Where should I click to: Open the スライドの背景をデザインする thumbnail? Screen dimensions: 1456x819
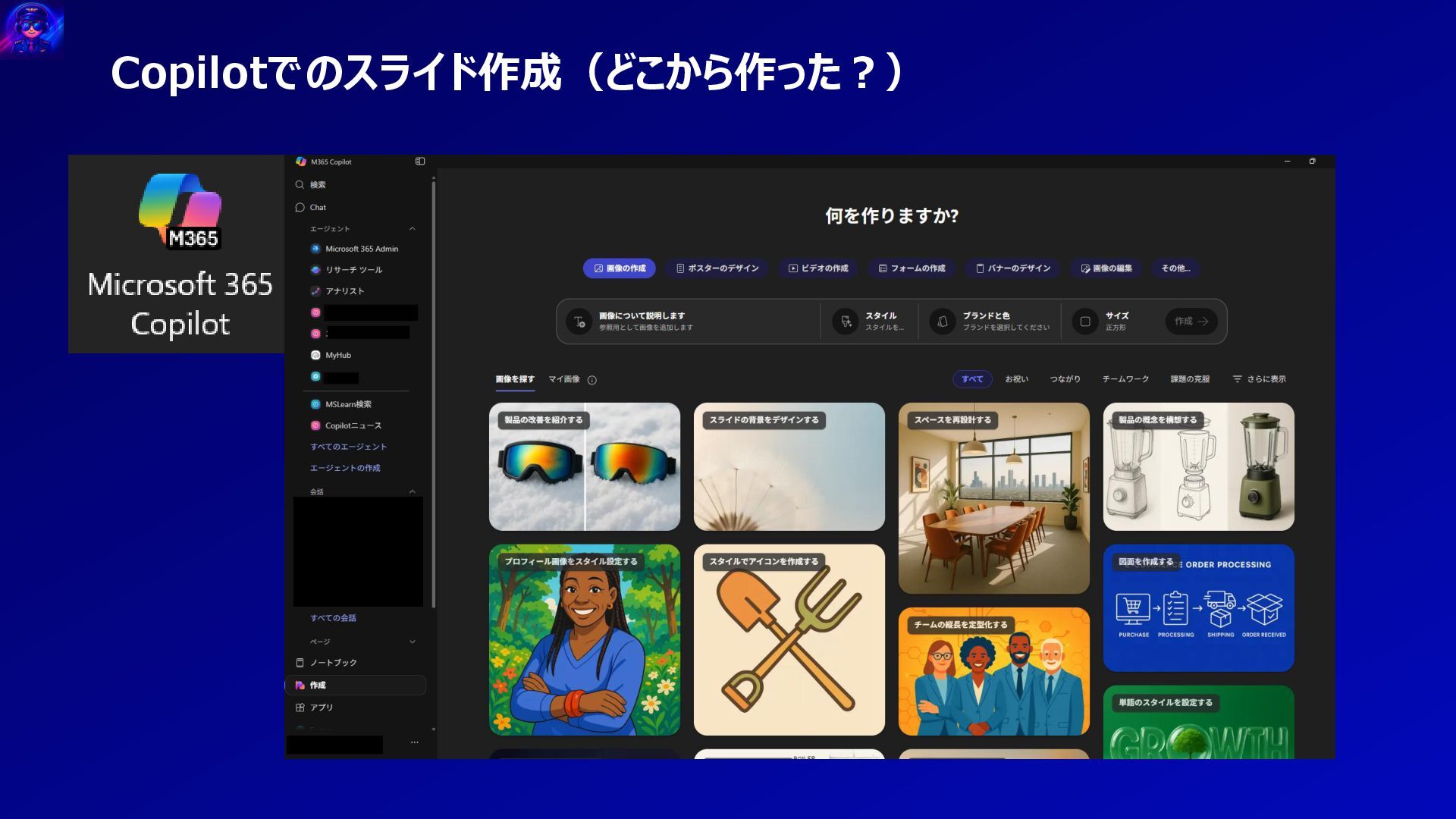pos(789,466)
